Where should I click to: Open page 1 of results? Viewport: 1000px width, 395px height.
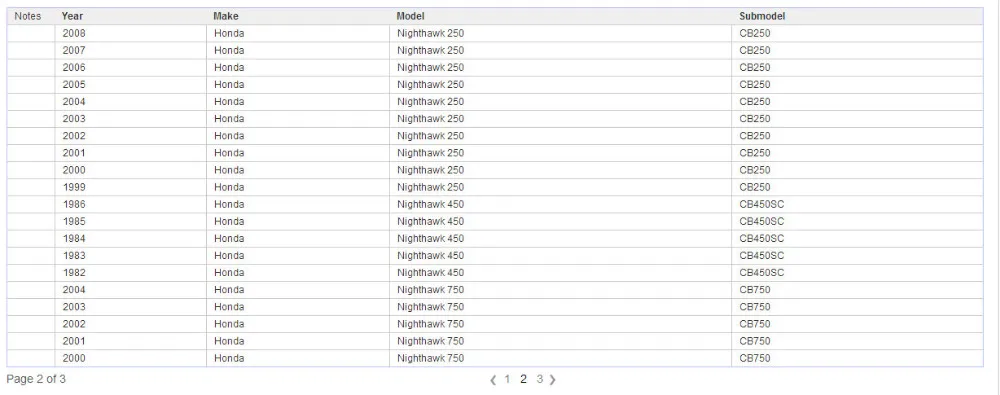click(x=507, y=379)
